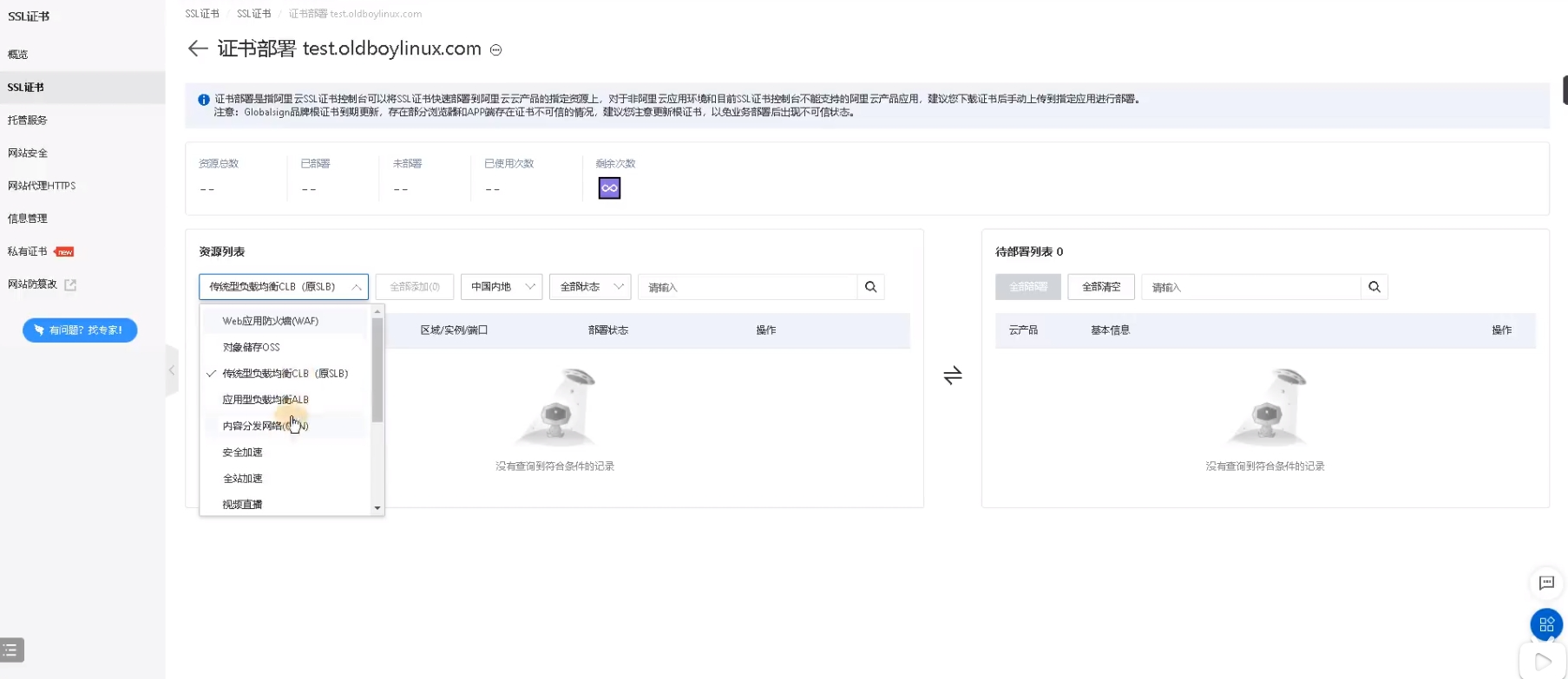Select 安全加速 from the dropdown

coord(285,453)
